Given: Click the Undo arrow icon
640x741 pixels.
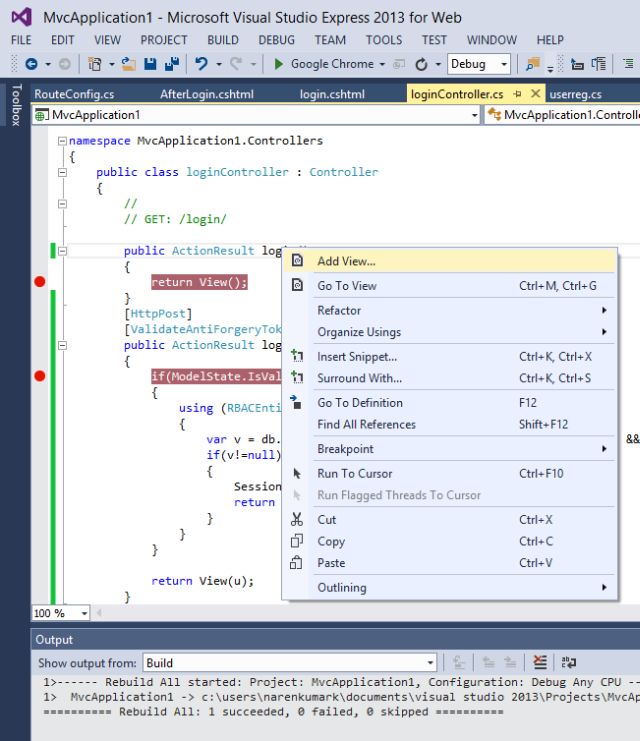Looking at the screenshot, I should pos(203,64).
